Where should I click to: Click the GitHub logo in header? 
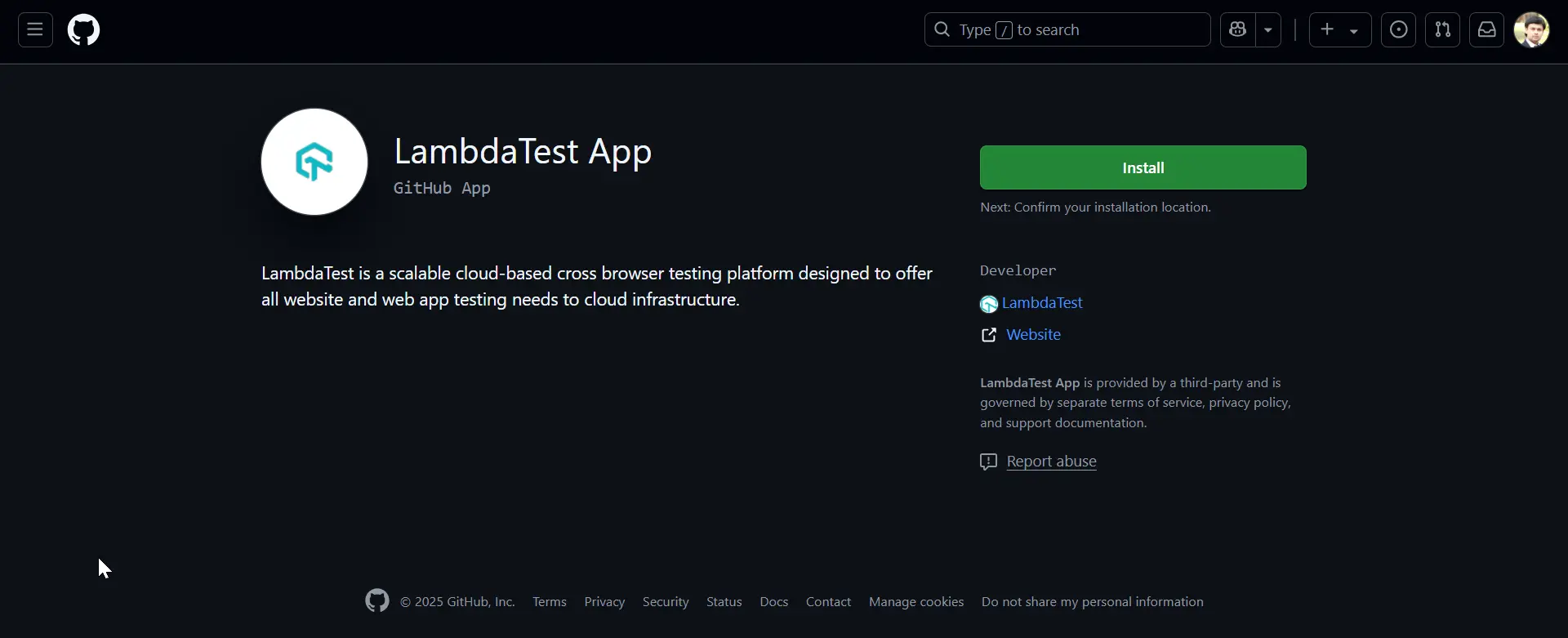point(83,30)
